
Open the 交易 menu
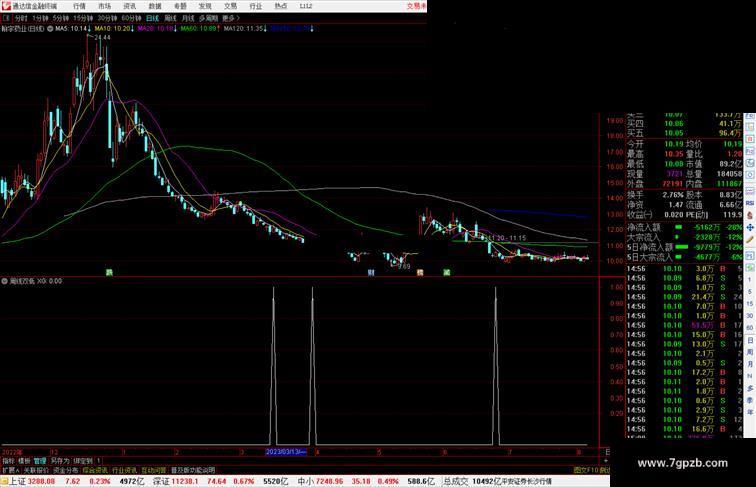230,6
